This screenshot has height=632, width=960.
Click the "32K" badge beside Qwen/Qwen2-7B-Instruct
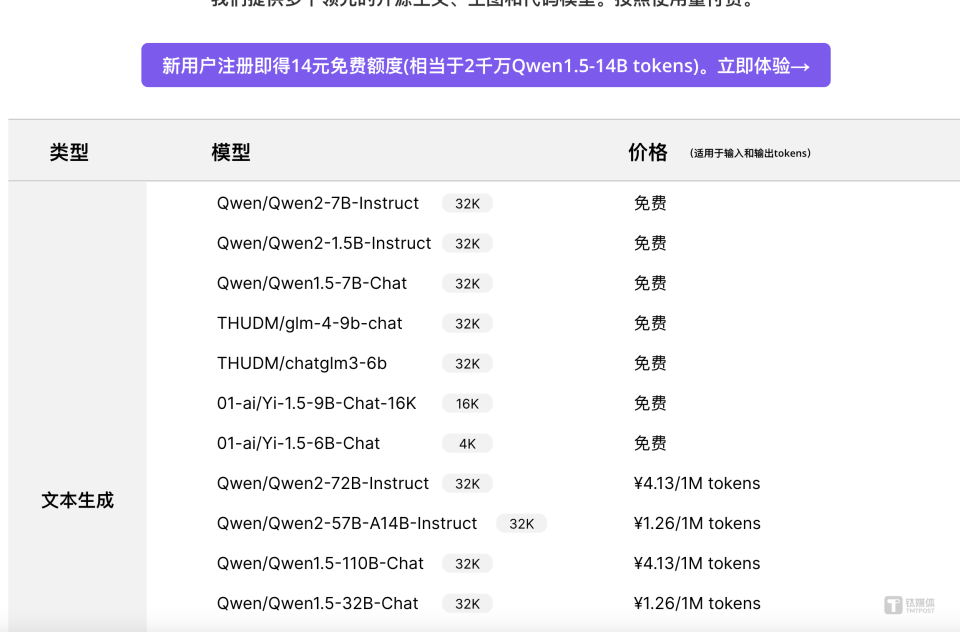click(x=466, y=203)
